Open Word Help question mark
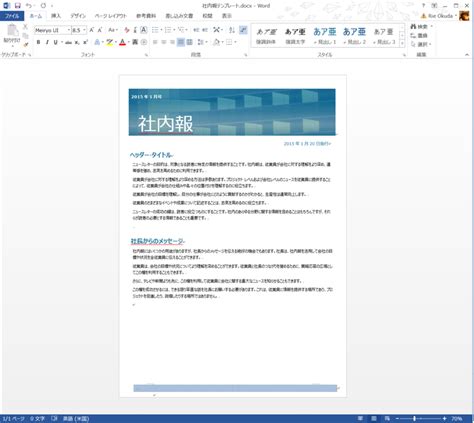 [x=423, y=6]
